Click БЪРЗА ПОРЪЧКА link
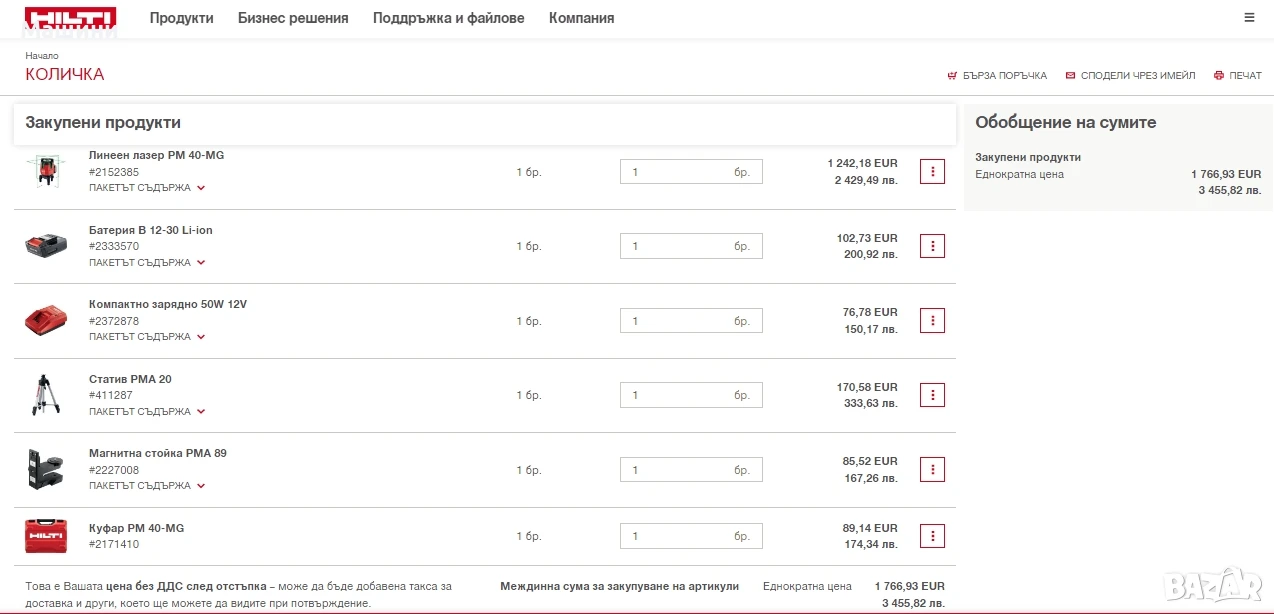Screen dimensions: 1274x614 click(x=1005, y=76)
